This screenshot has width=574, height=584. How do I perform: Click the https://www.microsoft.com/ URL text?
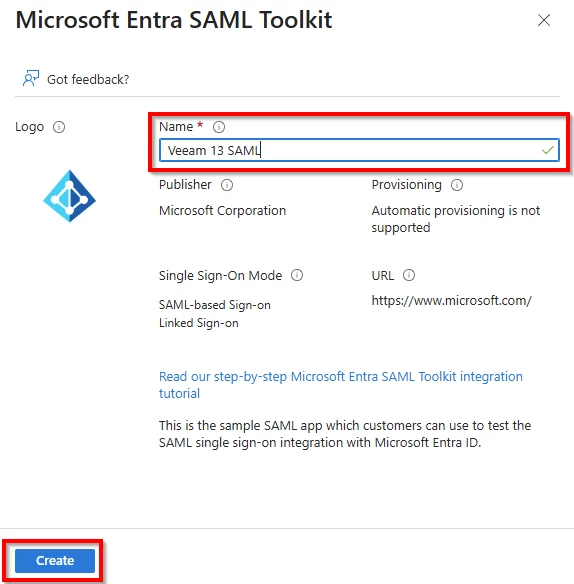coord(451,300)
